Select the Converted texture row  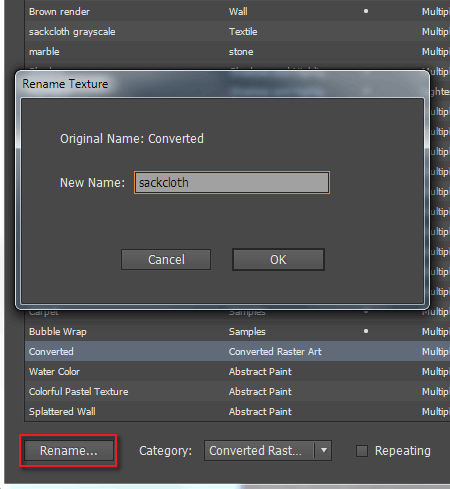(x=237, y=351)
